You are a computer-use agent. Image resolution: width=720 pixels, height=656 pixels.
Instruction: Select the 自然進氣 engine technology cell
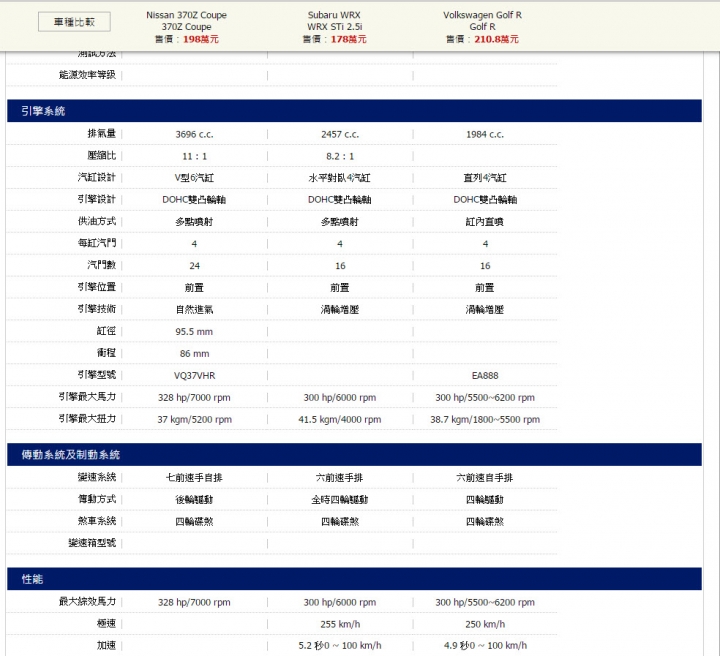194,309
